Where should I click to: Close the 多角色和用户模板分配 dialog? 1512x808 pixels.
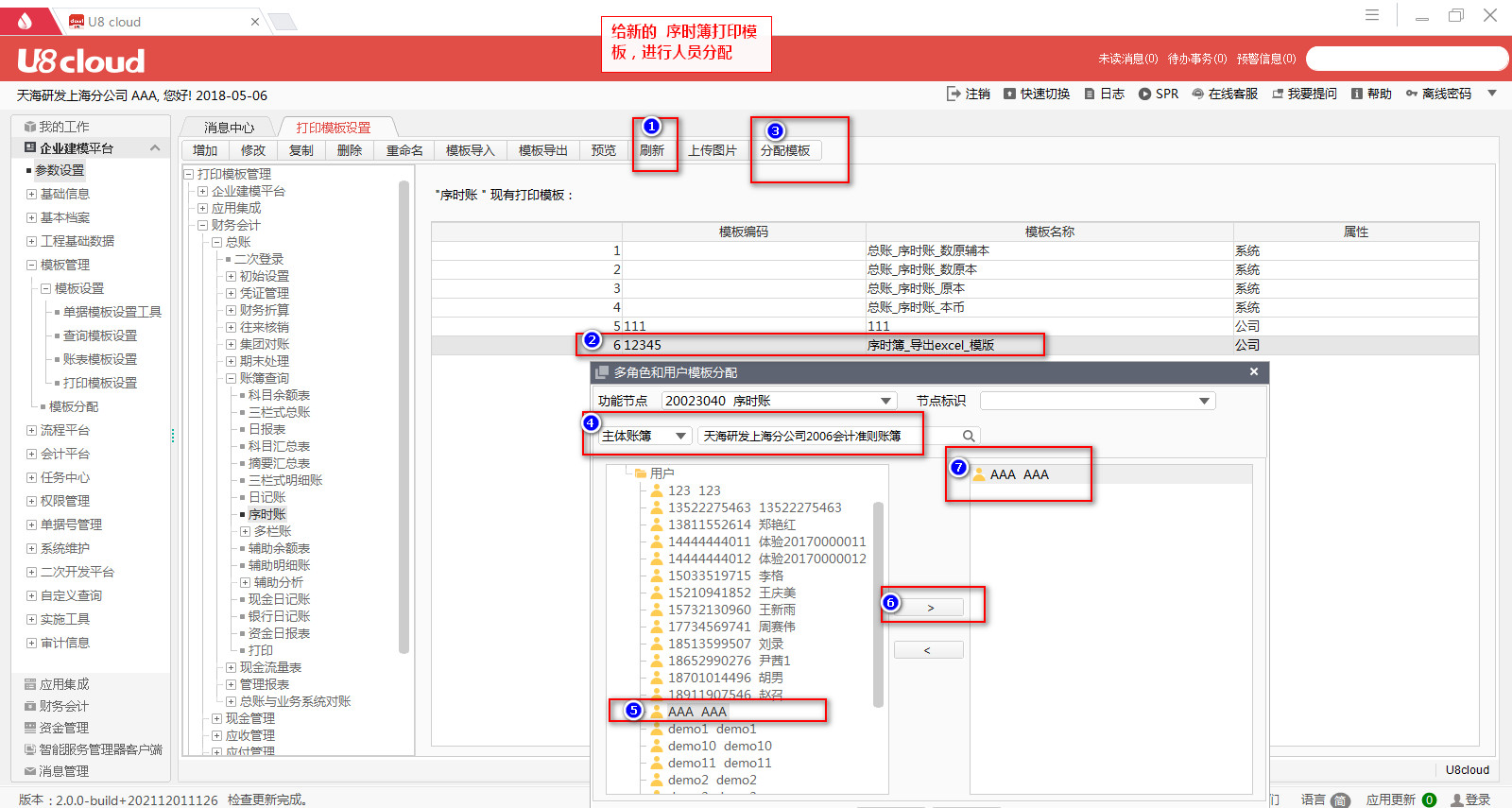pyautogui.click(x=1254, y=371)
